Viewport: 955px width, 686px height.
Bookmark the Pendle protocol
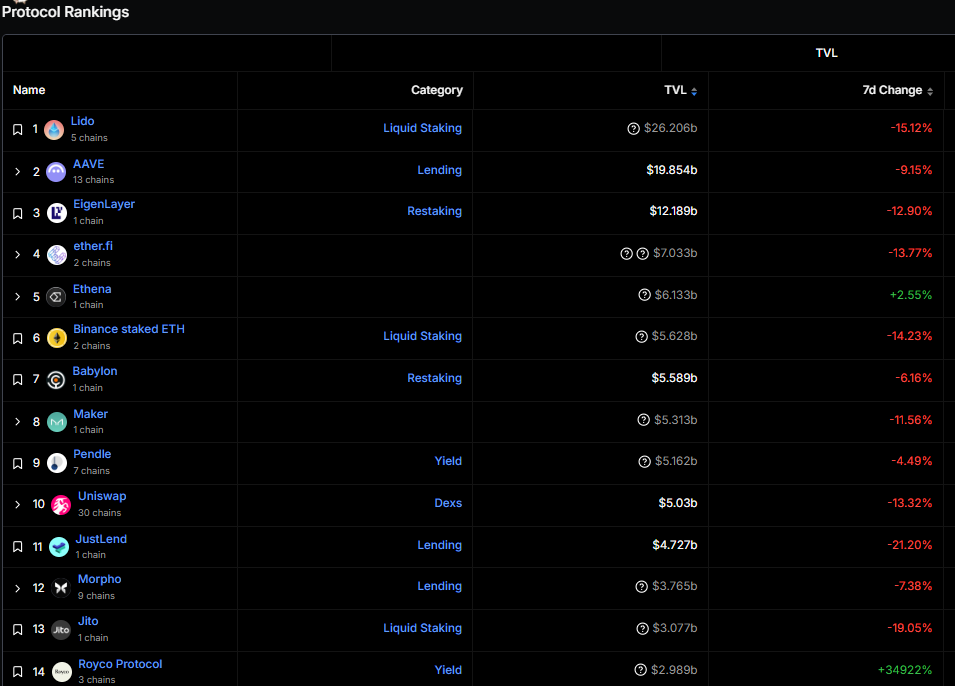click(17, 463)
